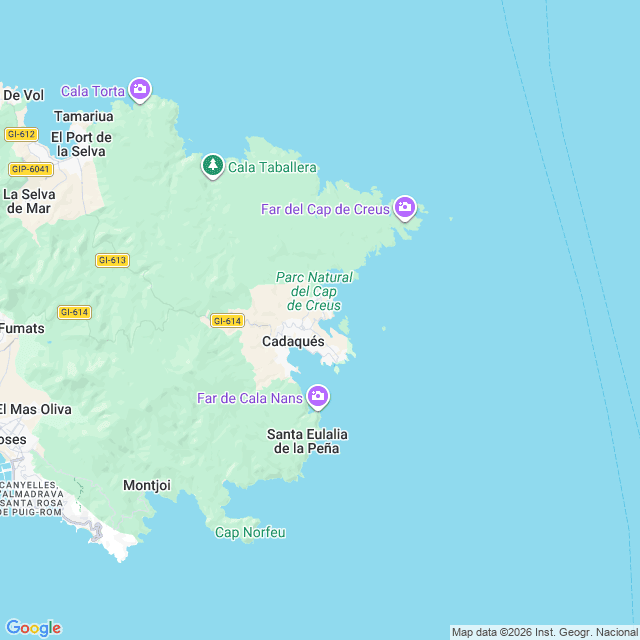Select the Canyelles Almadrava neighborhood label
Screen dimensions: 640x640
tap(31, 499)
